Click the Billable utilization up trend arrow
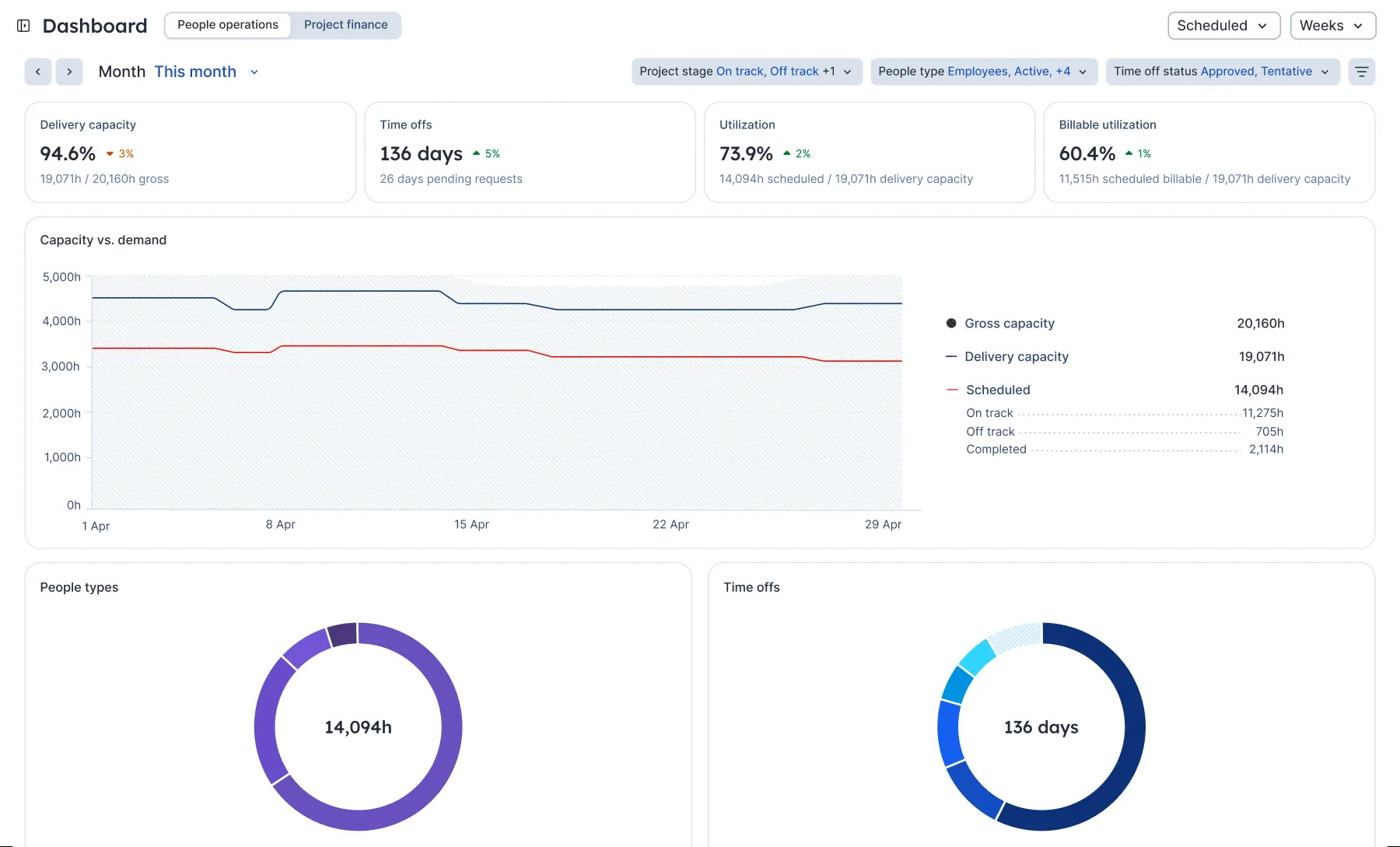 click(x=1129, y=153)
